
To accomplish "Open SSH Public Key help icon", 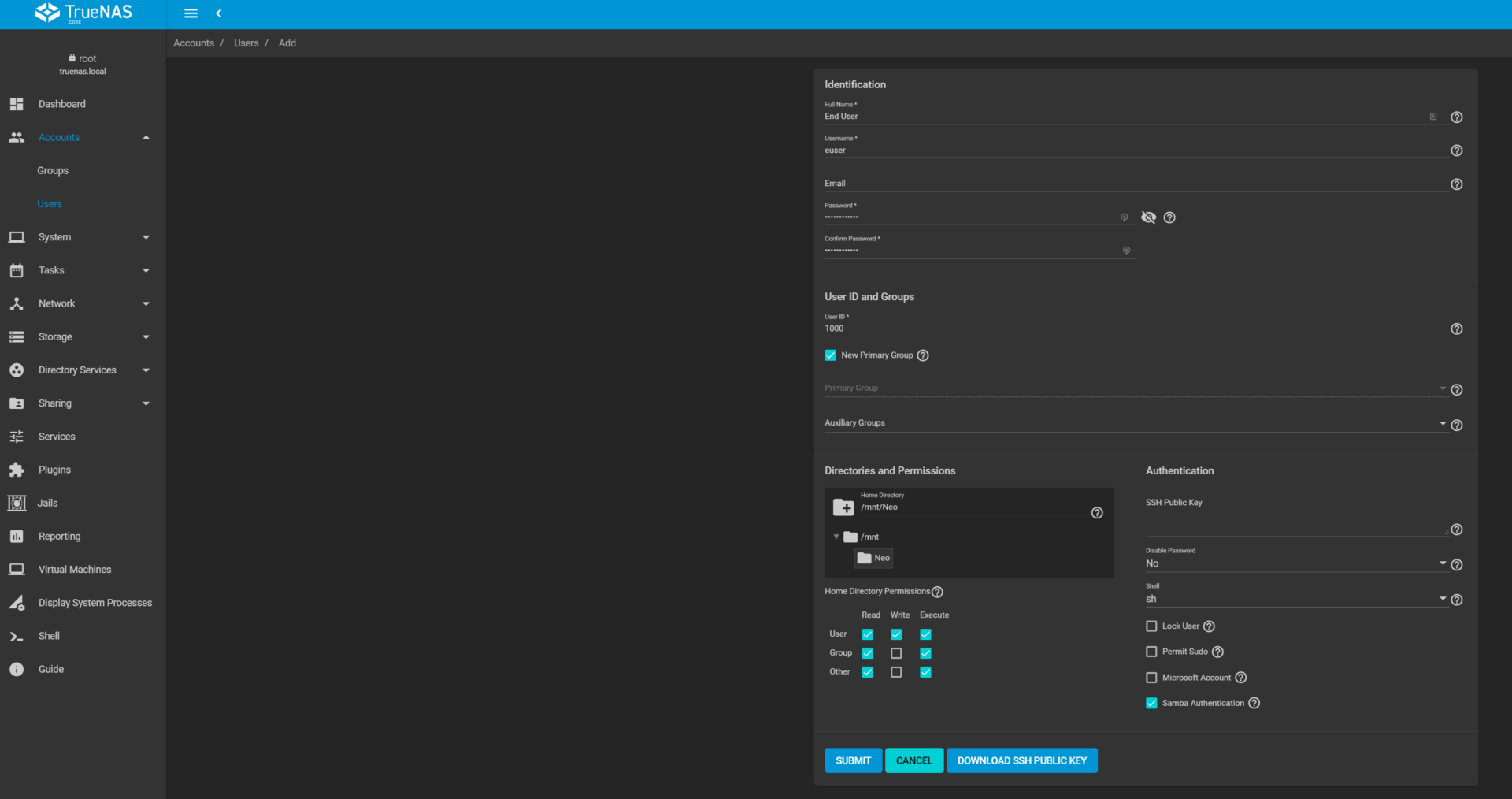I will point(1457,530).
